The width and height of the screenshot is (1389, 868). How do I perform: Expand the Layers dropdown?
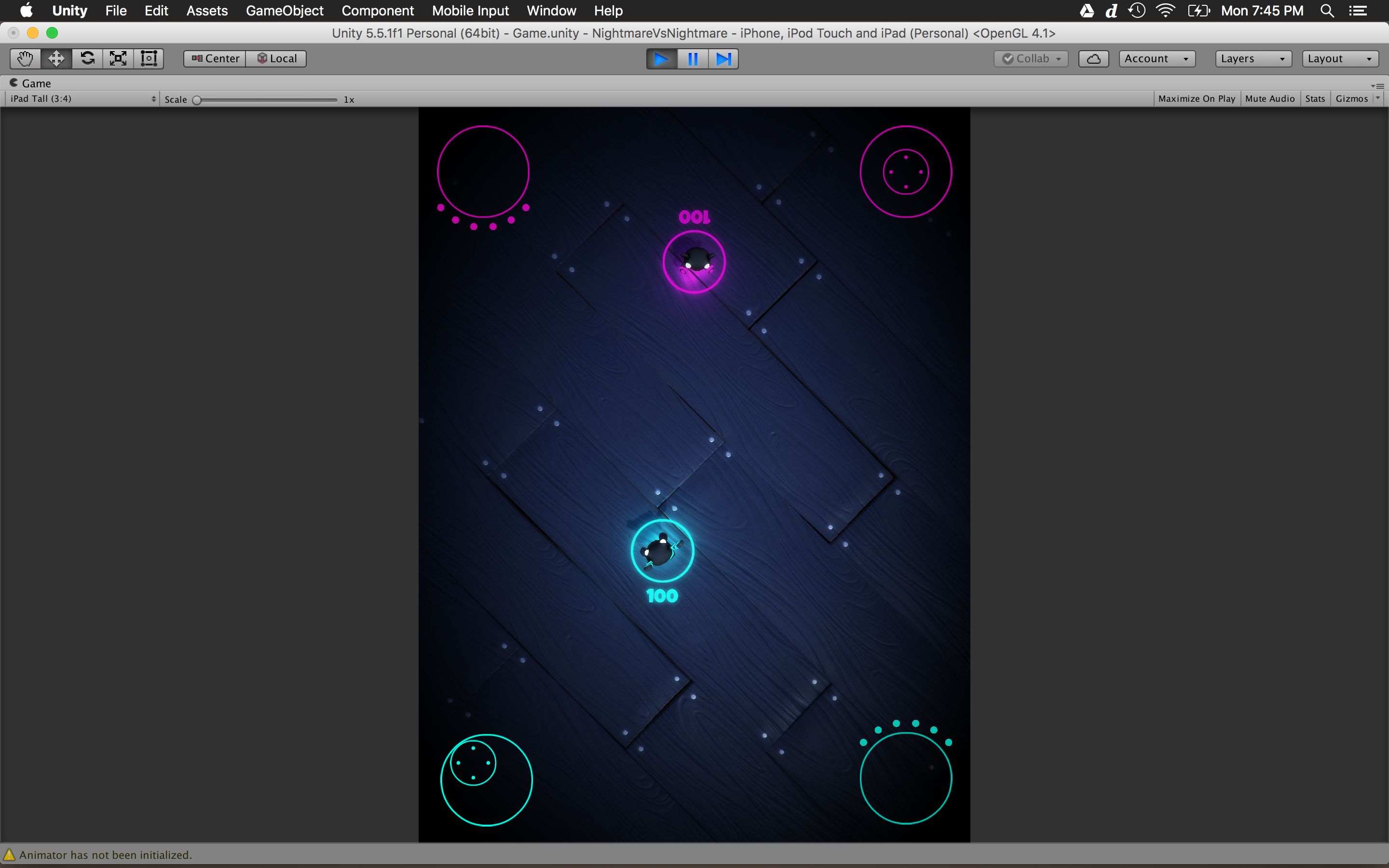point(1253,58)
